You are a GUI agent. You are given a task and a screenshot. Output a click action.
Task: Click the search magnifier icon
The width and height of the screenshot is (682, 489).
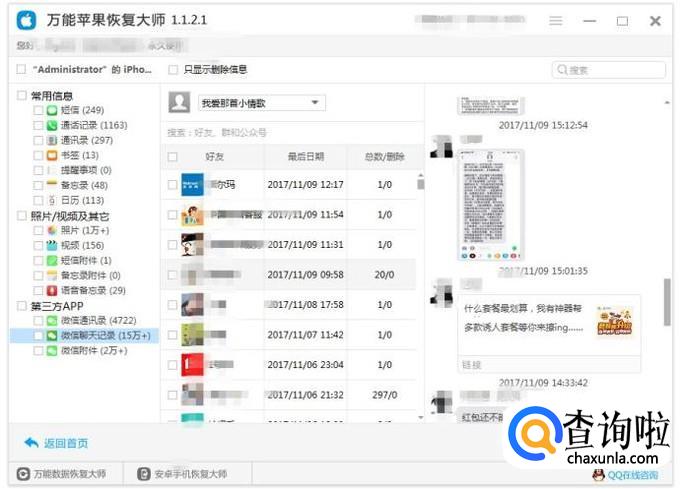[x=562, y=70]
